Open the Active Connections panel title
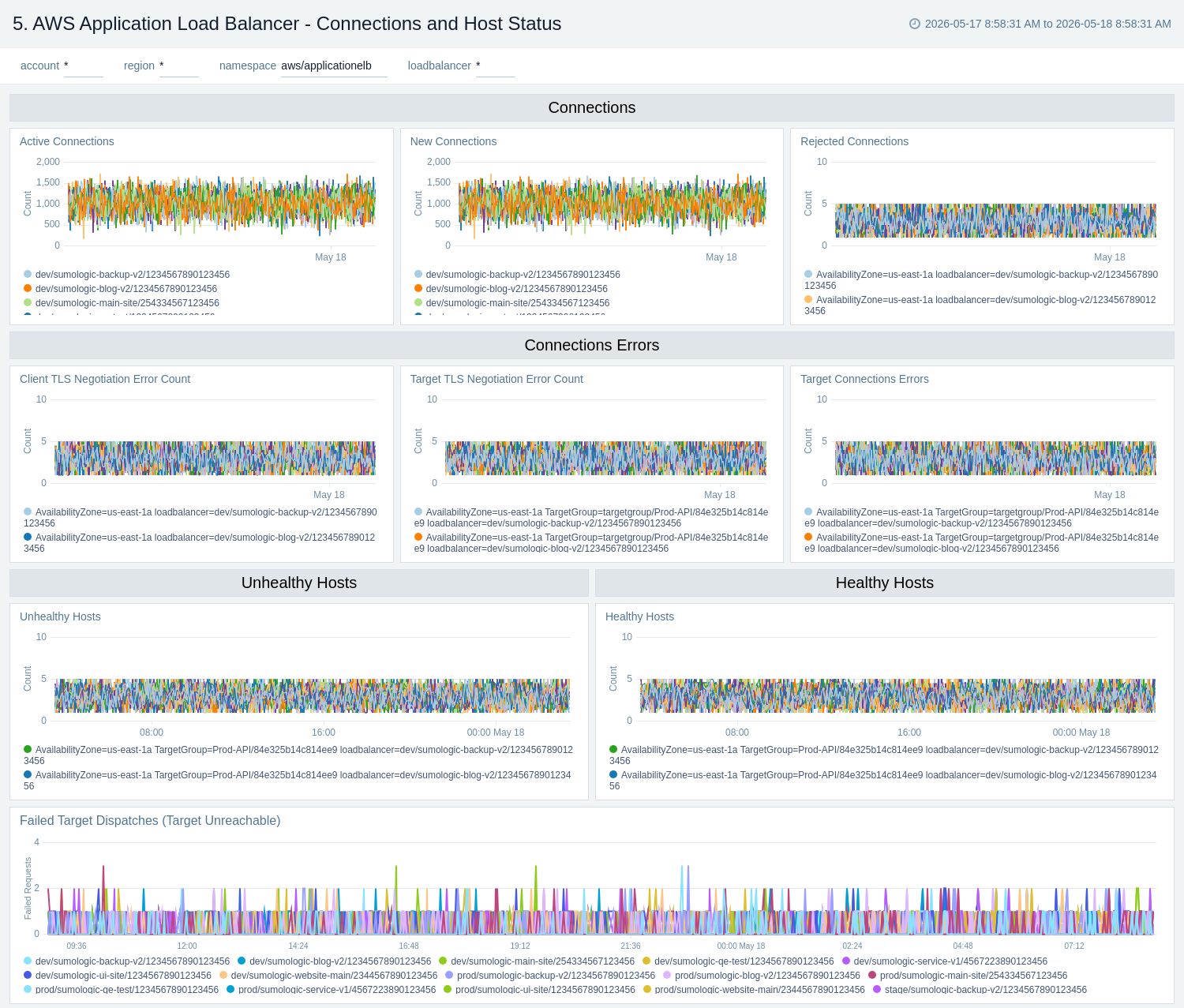Screen dimensions: 1184x1008 [67, 141]
